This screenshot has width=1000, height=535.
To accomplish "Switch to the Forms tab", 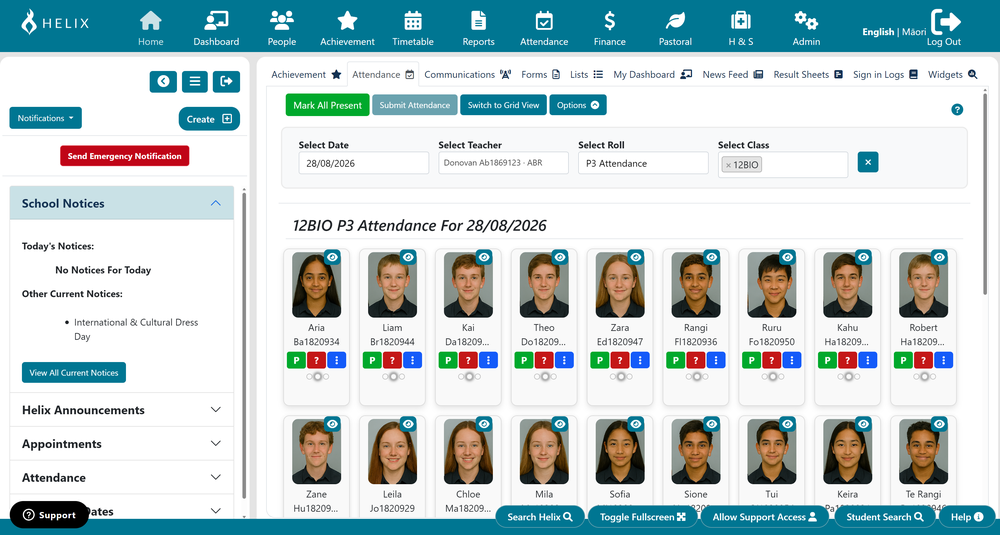I will [540, 75].
